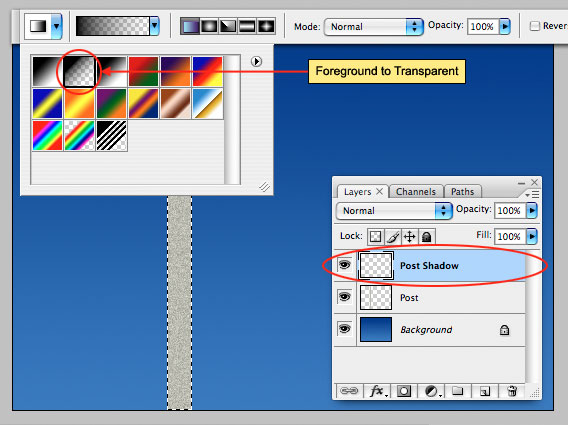Click the Background layer lock icon
Screen dimensions: 568x425
[504, 330]
